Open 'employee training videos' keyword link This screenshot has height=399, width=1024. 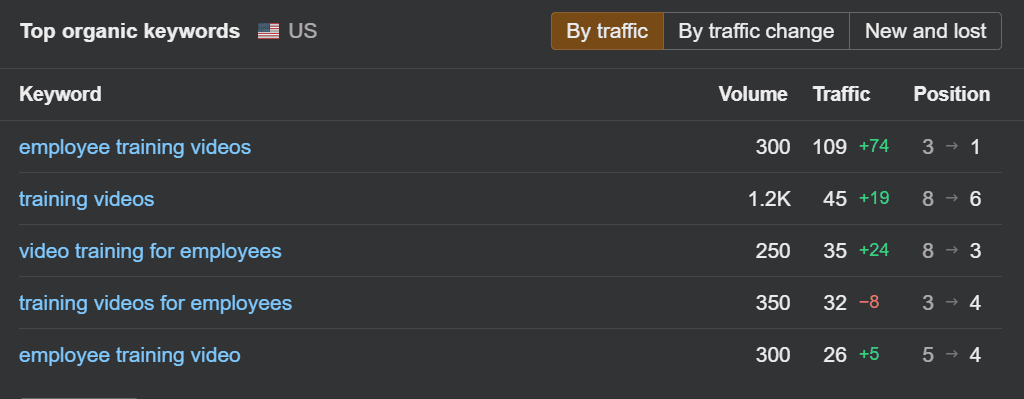pyautogui.click(x=135, y=147)
